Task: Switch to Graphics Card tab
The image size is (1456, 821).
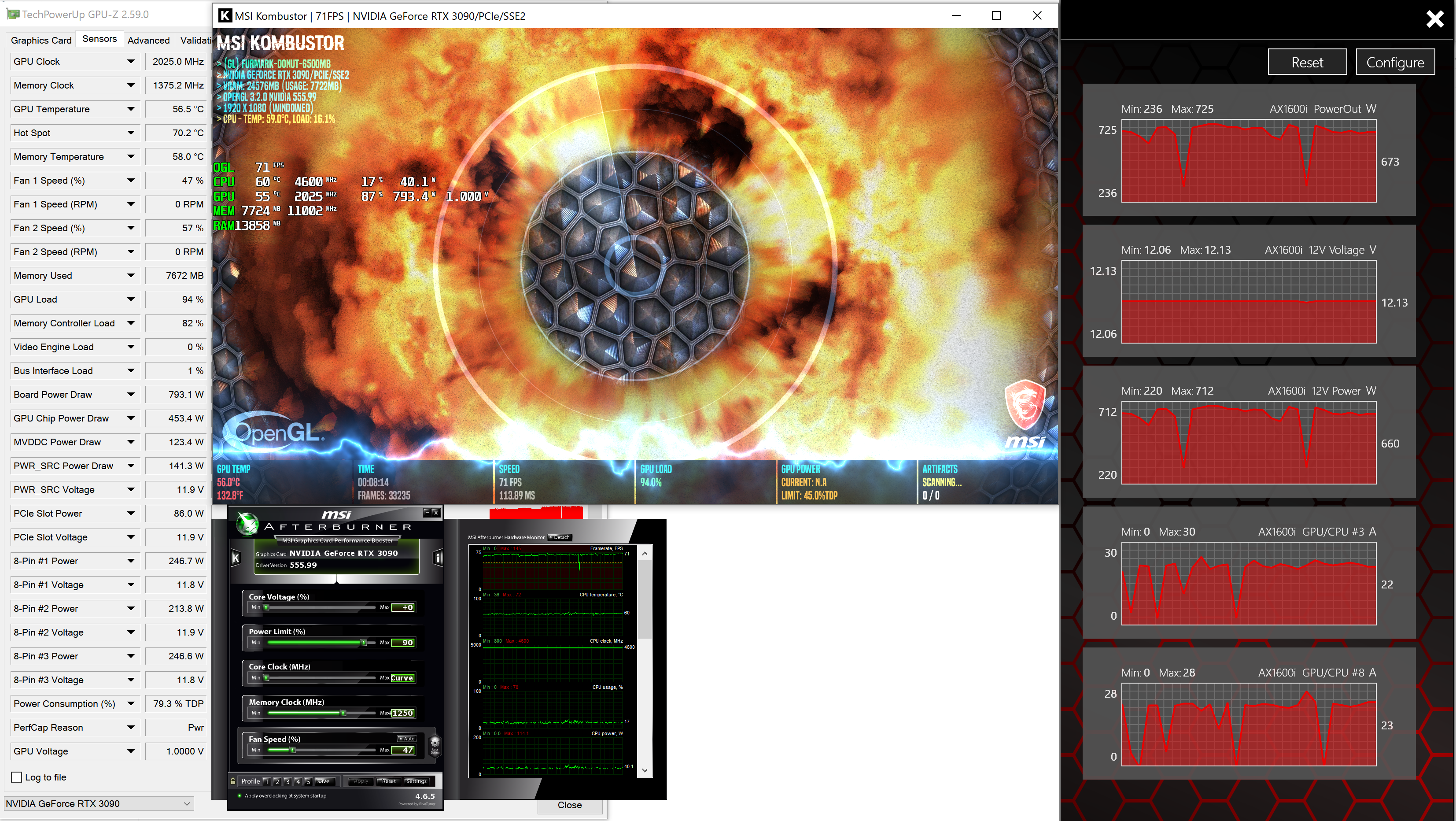Action: pos(41,40)
